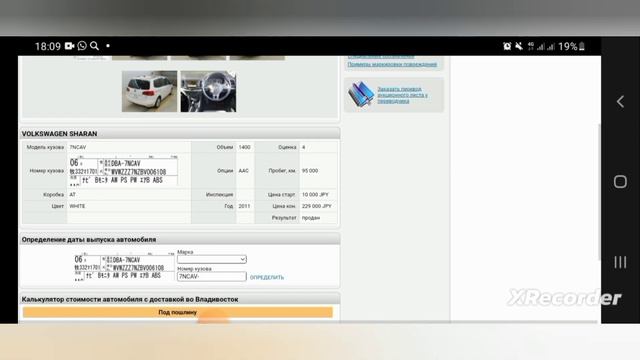
Task: Click the 18:09 clock in status bar
Action: pos(48,46)
